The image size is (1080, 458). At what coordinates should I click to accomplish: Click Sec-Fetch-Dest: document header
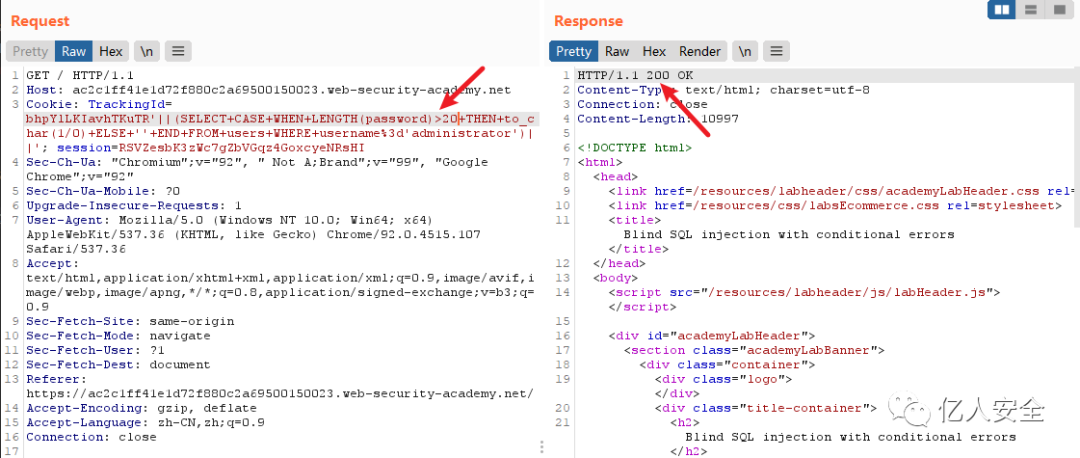click(x=118, y=364)
